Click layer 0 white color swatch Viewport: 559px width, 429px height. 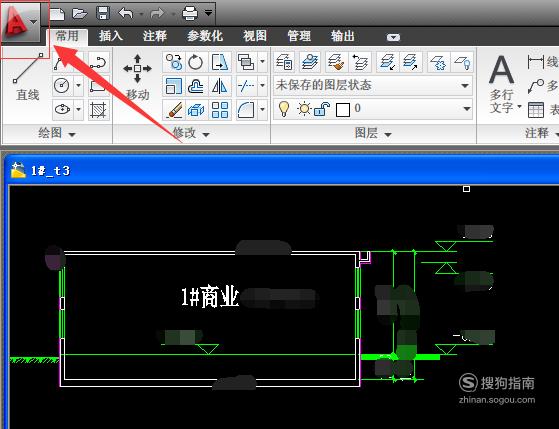click(343, 109)
